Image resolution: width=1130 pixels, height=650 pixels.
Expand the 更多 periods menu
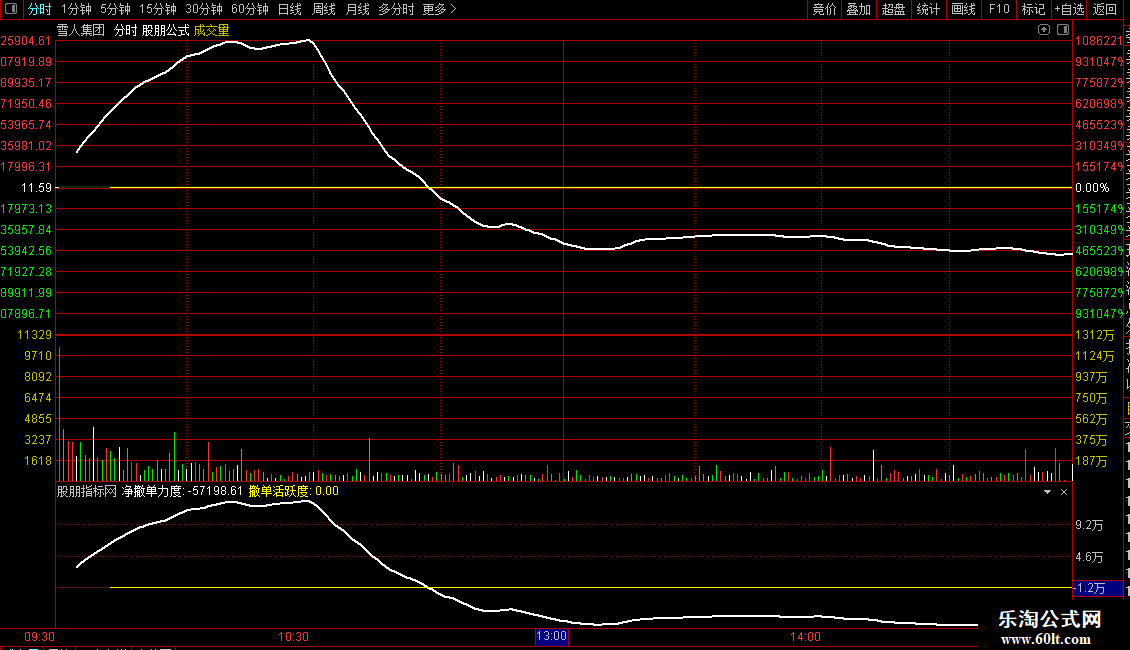439,9
